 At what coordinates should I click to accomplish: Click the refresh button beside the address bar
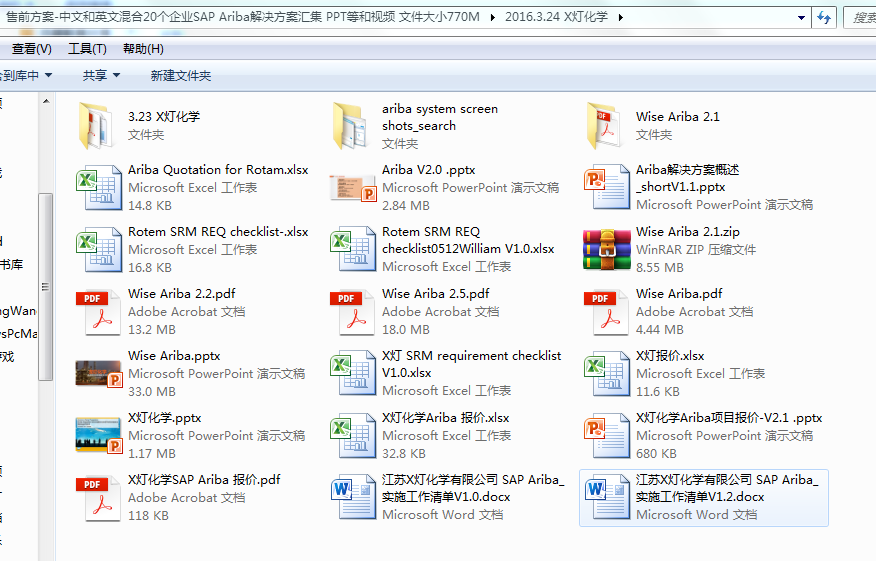pos(824,17)
